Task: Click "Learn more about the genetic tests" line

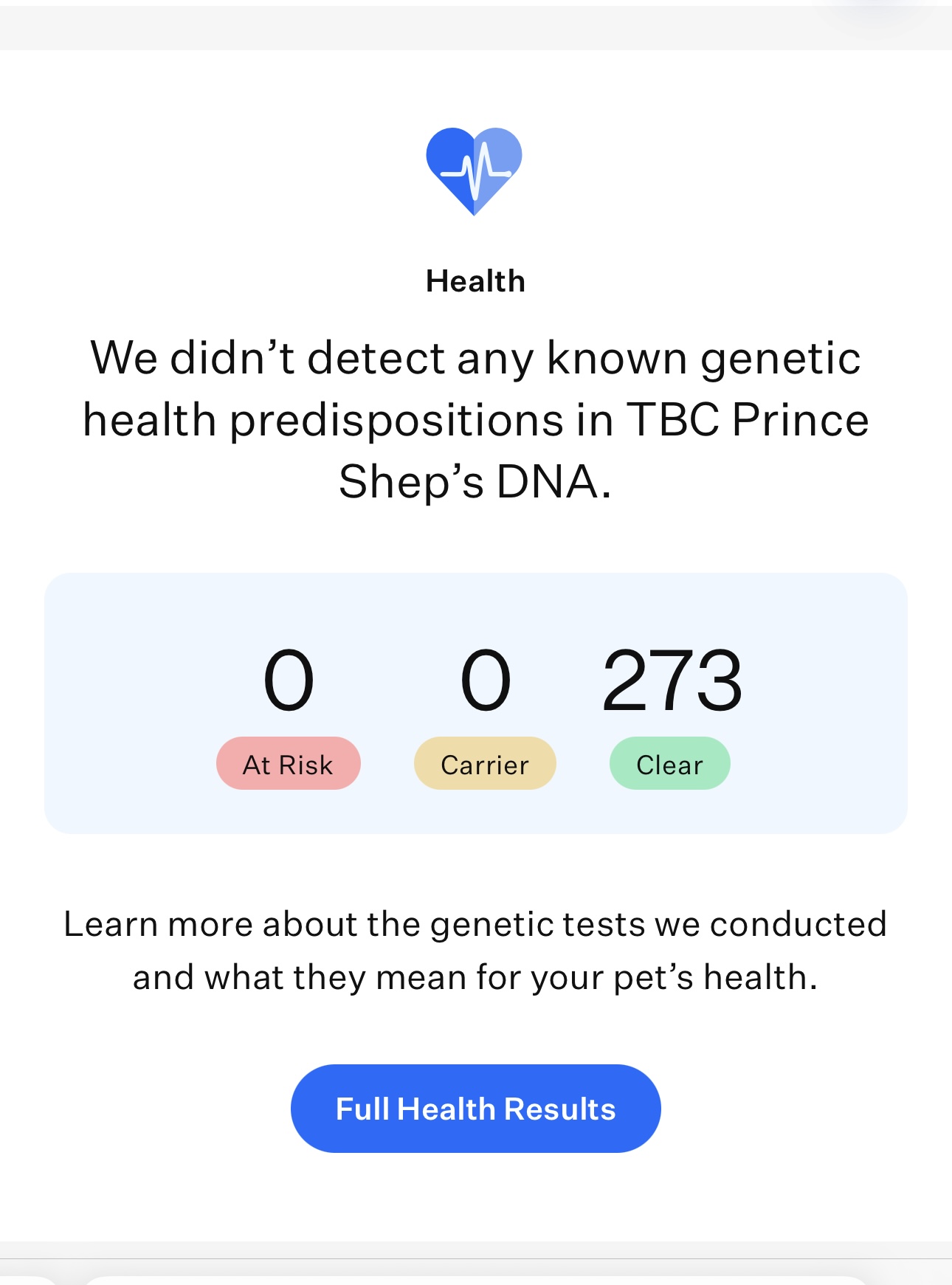Action: click(475, 924)
